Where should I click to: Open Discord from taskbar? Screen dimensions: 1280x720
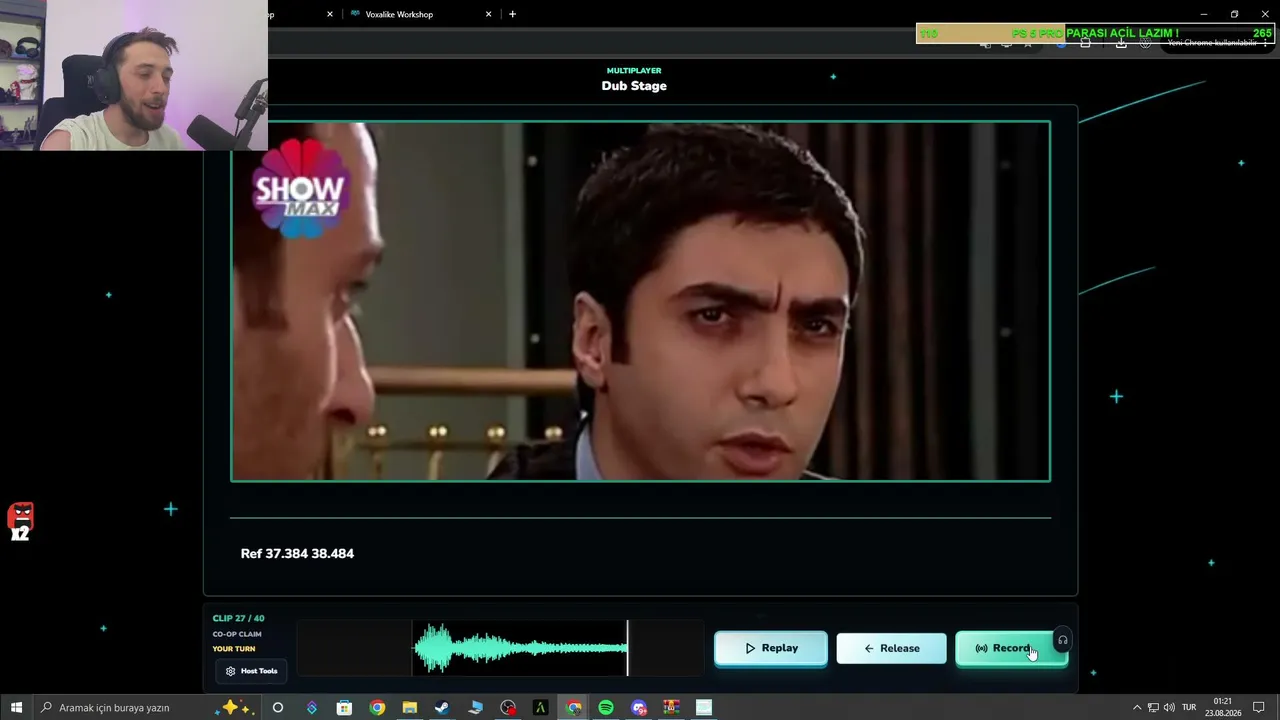639,707
